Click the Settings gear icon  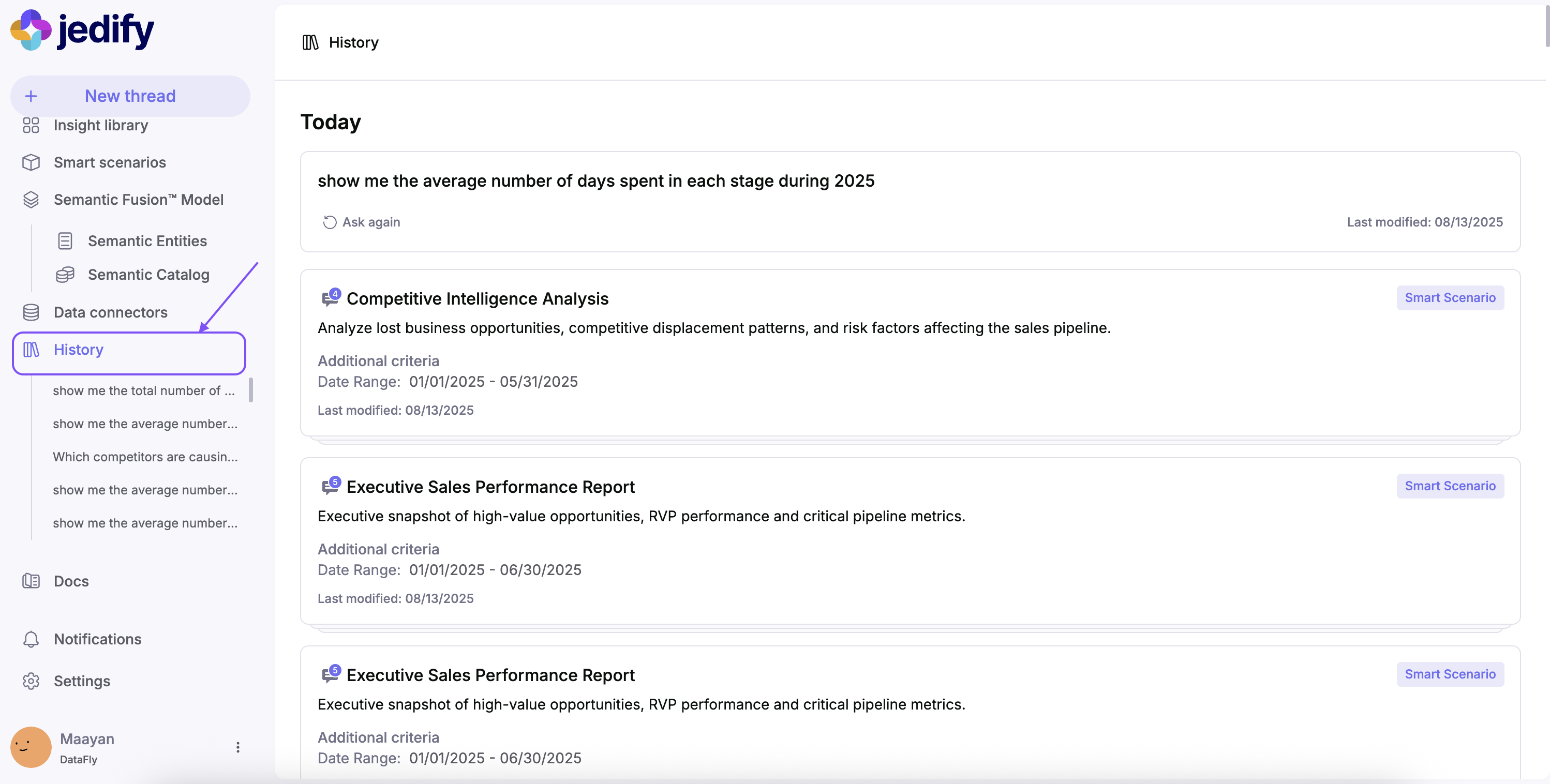pos(31,681)
